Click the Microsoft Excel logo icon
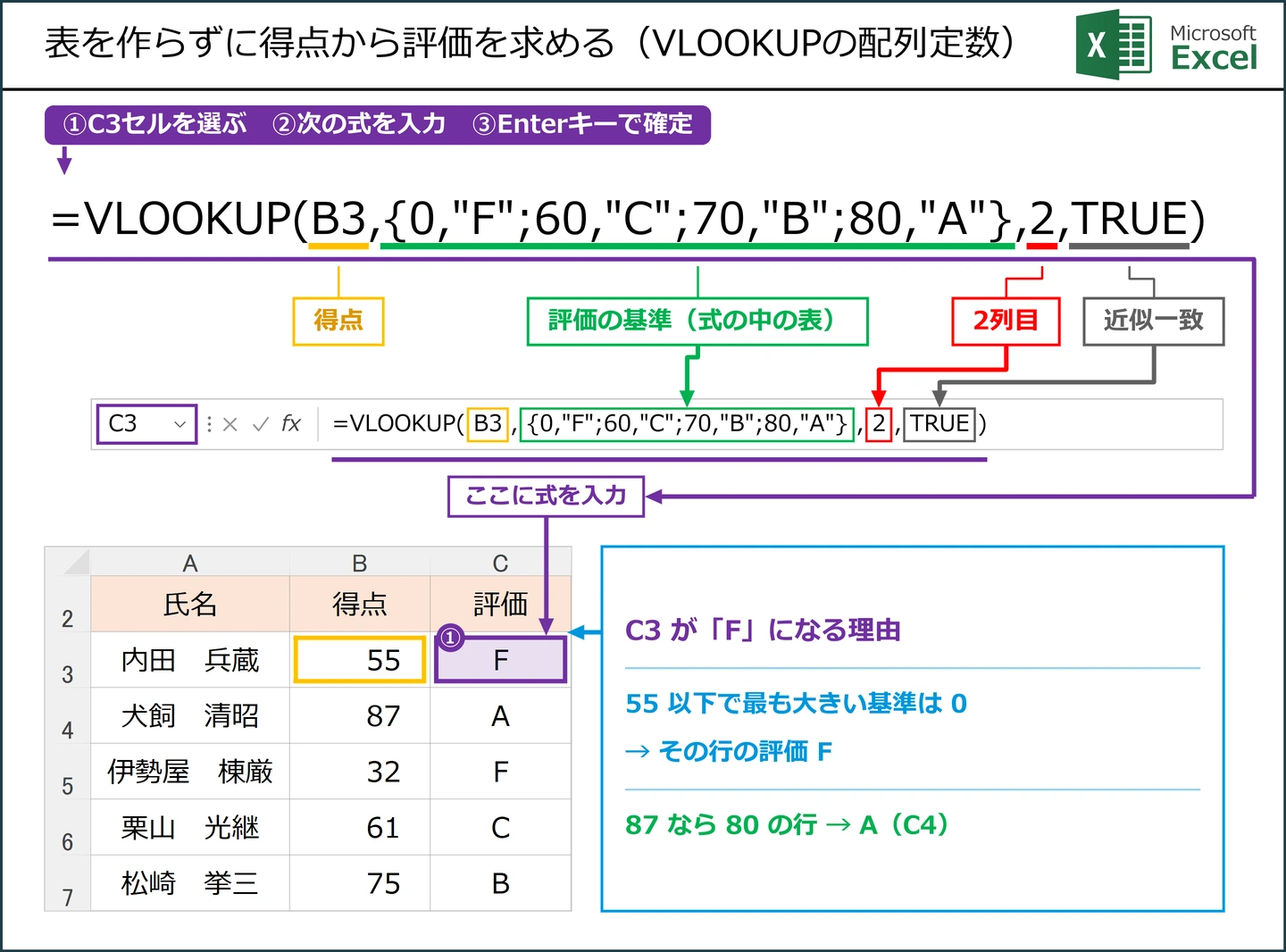 pyautogui.click(x=1113, y=44)
